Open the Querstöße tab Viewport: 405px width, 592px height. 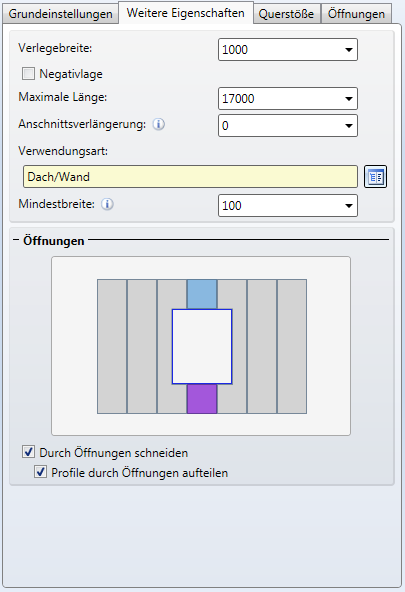pos(286,14)
